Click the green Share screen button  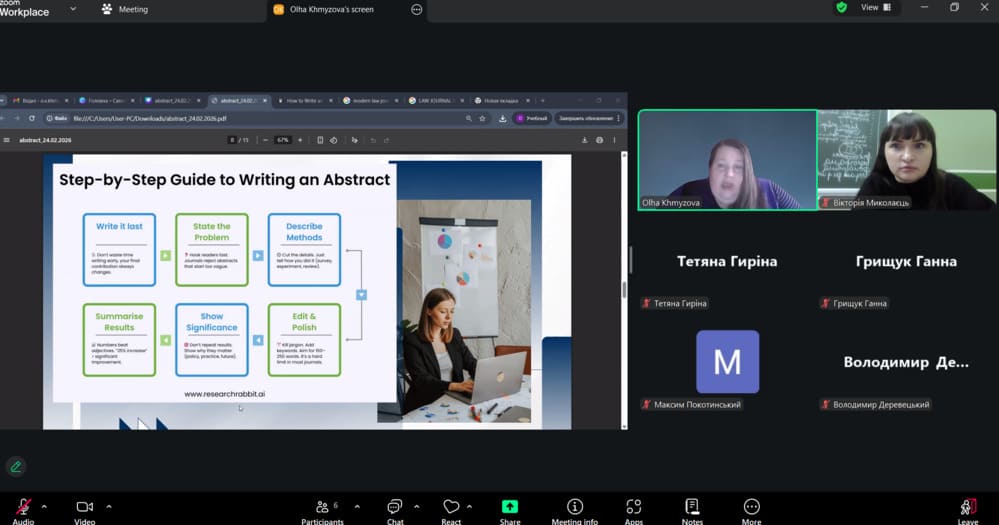coord(510,508)
